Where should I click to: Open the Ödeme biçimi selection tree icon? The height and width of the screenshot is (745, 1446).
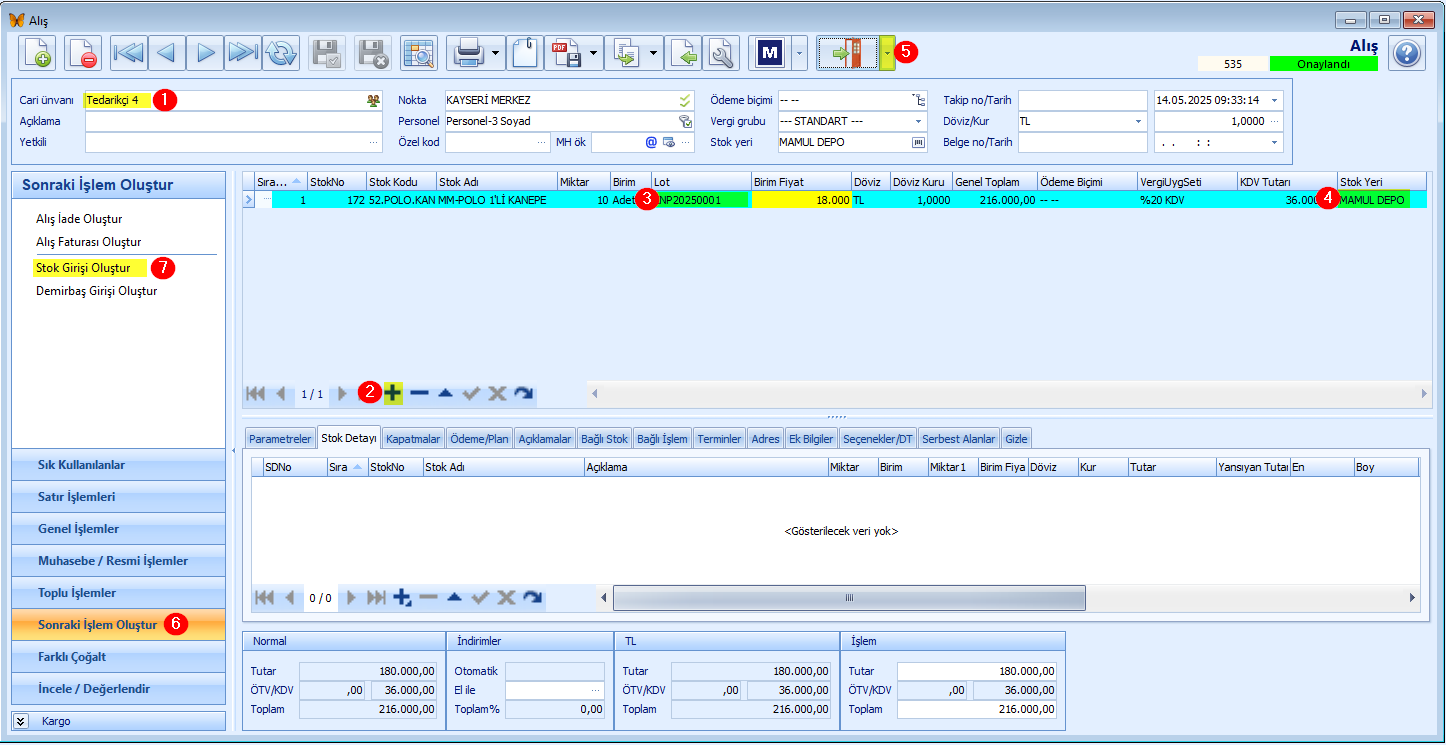pos(919,100)
